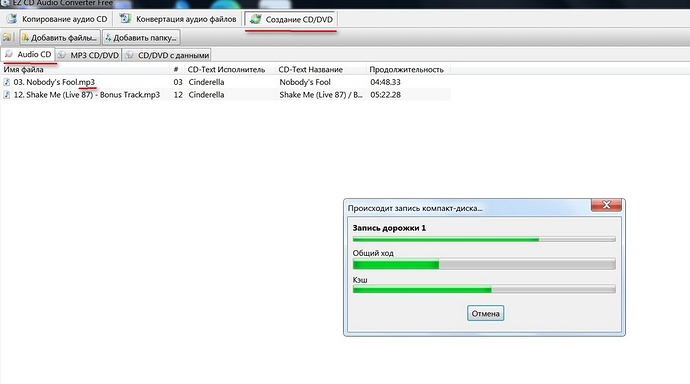Screen dimensions: 690x384
Task: Open the Копирование аудио CD tab
Action: click(x=57, y=19)
